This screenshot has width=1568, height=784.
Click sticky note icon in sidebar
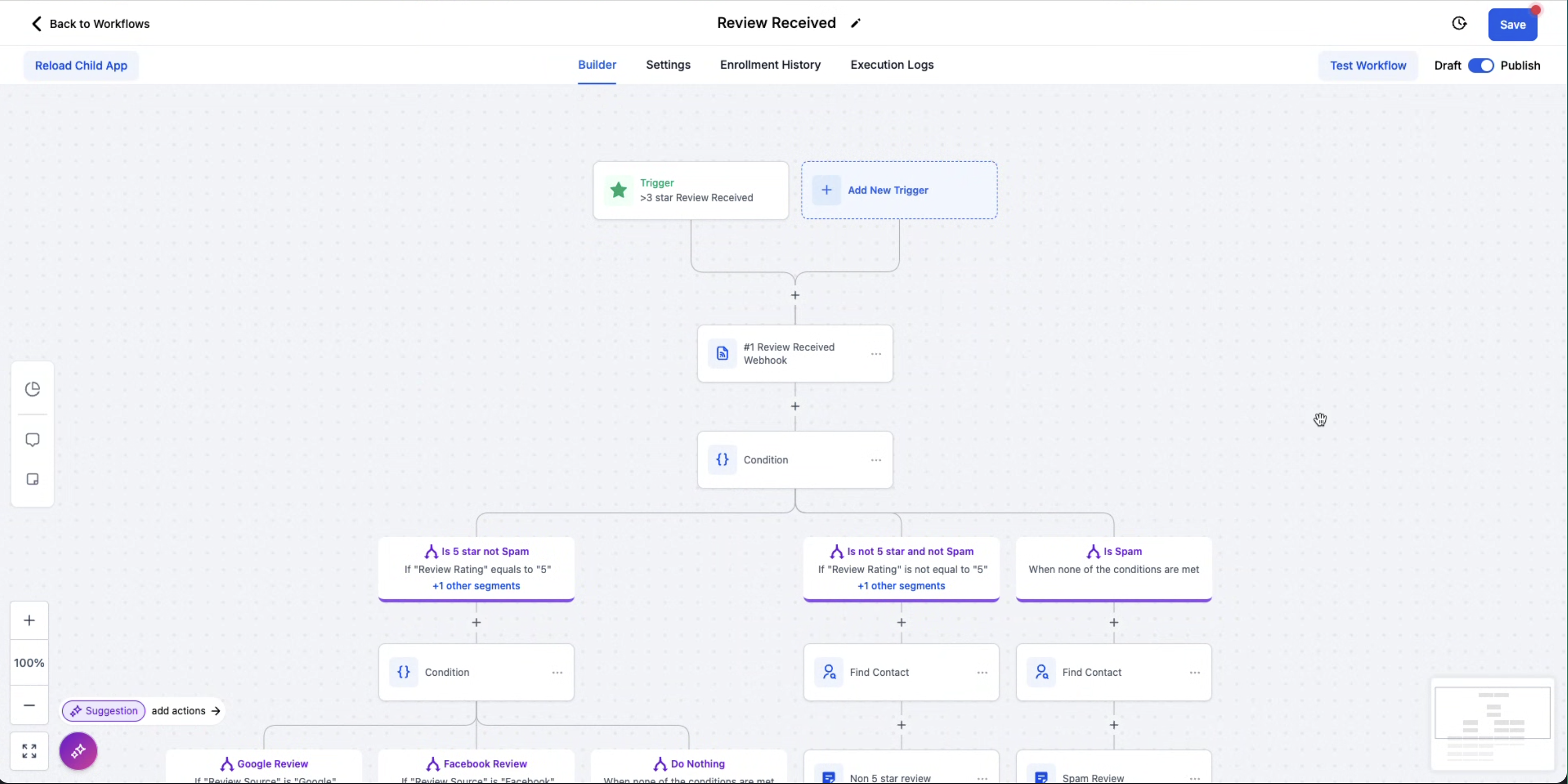pos(33,480)
